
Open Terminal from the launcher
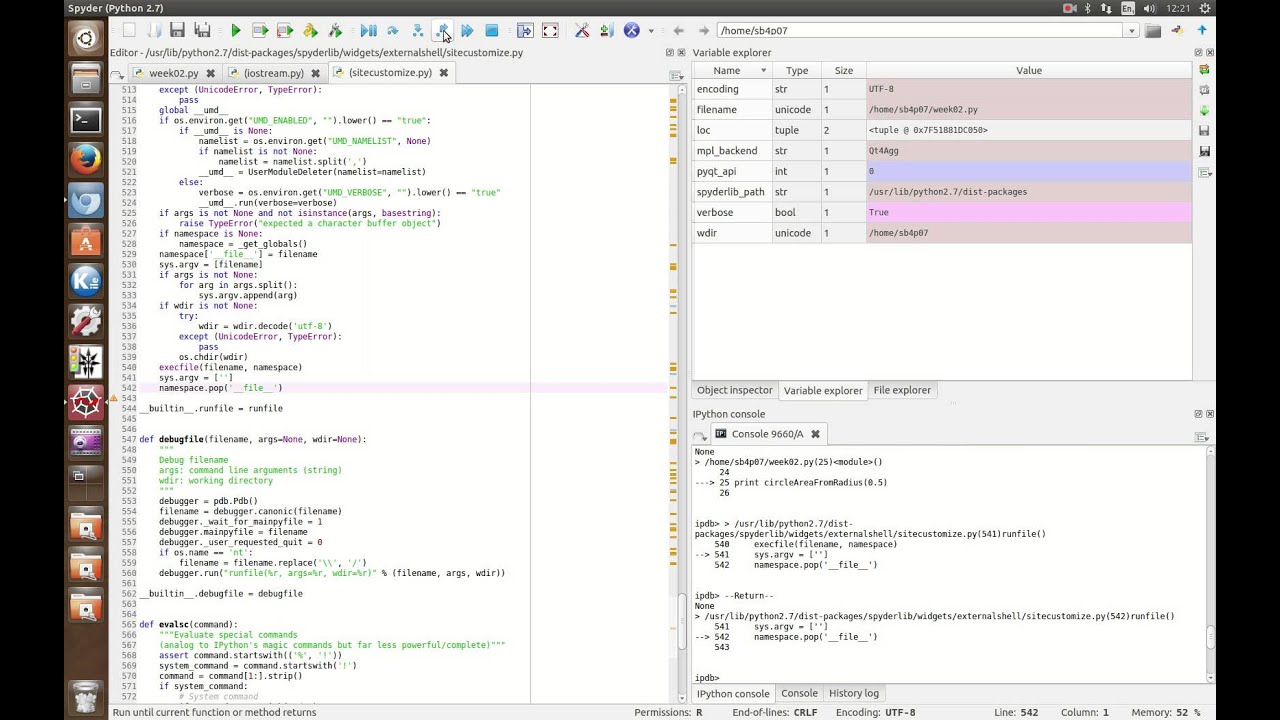point(86,119)
